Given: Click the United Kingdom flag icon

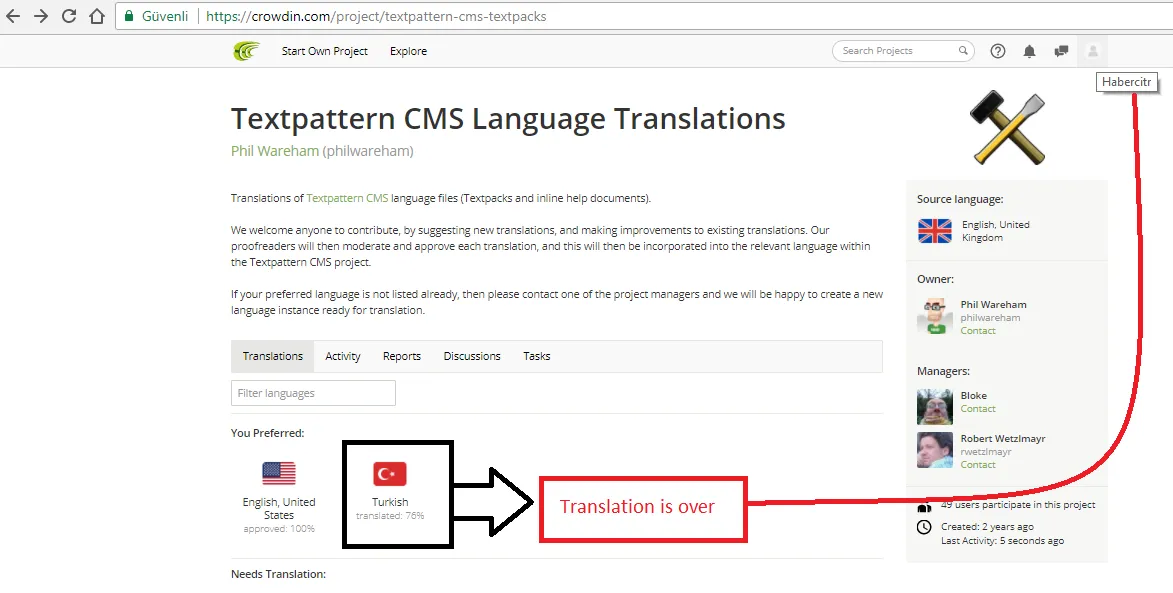Looking at the screenshot, I should click(x=934, y=231).
